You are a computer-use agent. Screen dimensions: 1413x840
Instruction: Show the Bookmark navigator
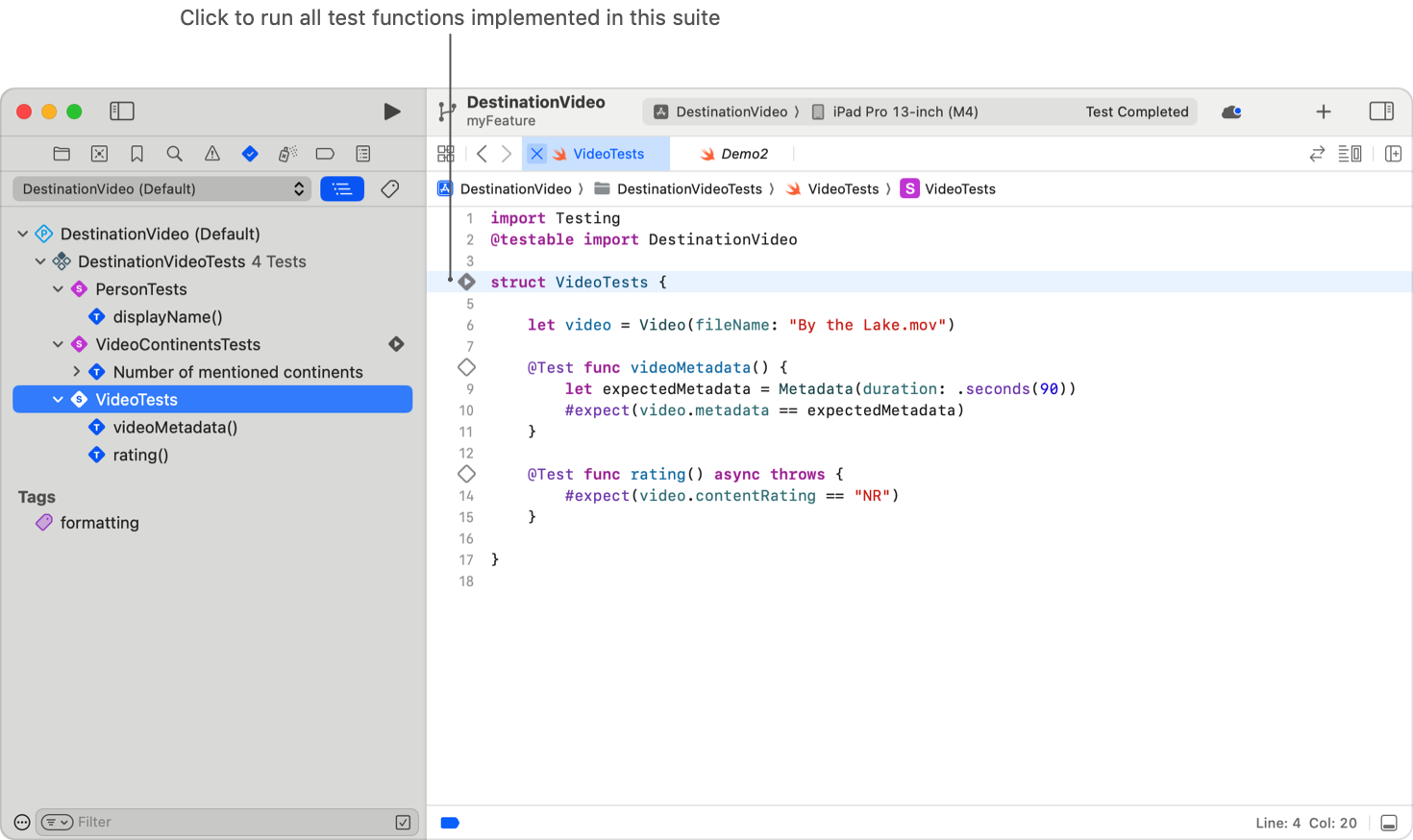pos(136,154)
